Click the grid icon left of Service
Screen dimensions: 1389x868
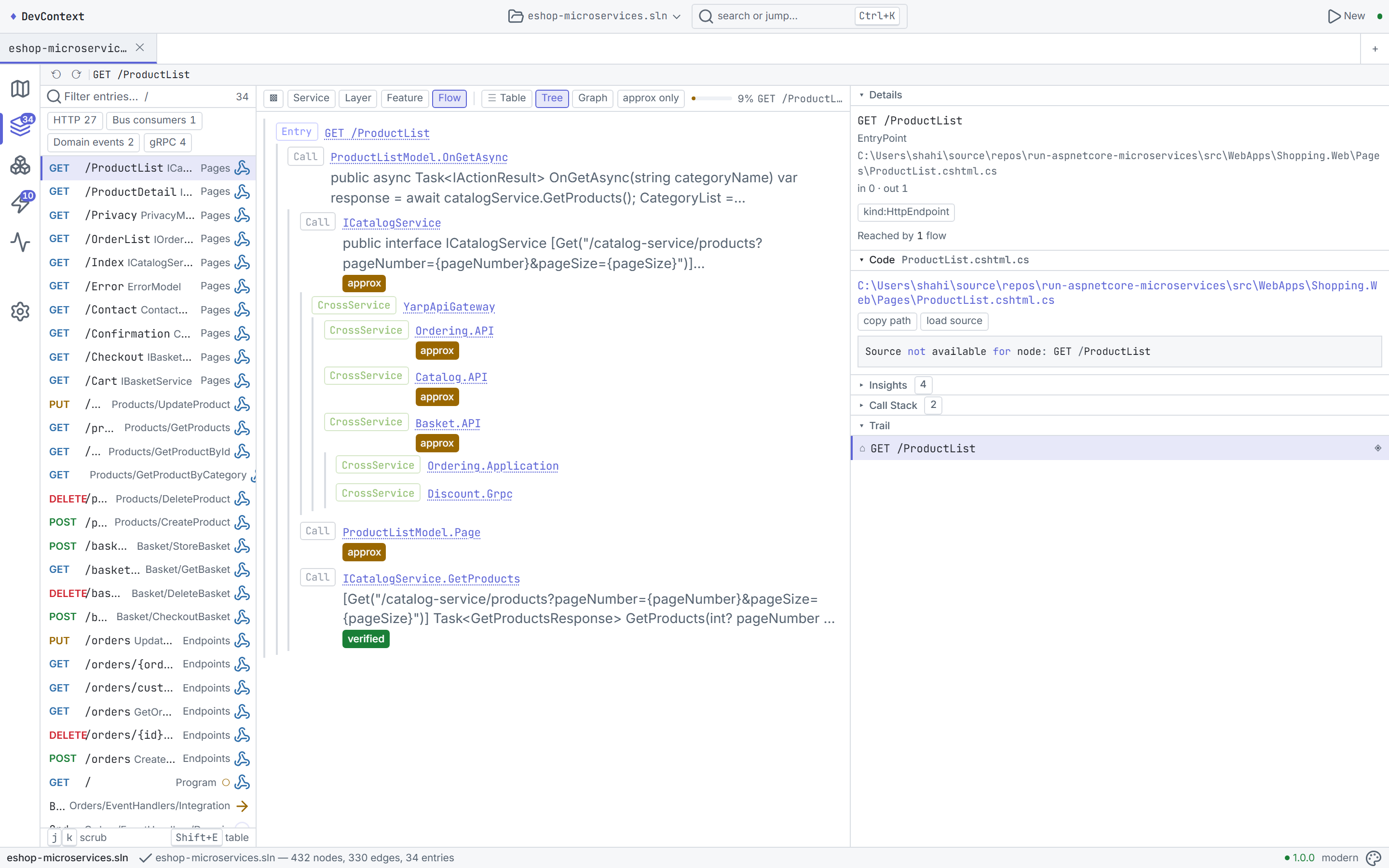point(274,98)
